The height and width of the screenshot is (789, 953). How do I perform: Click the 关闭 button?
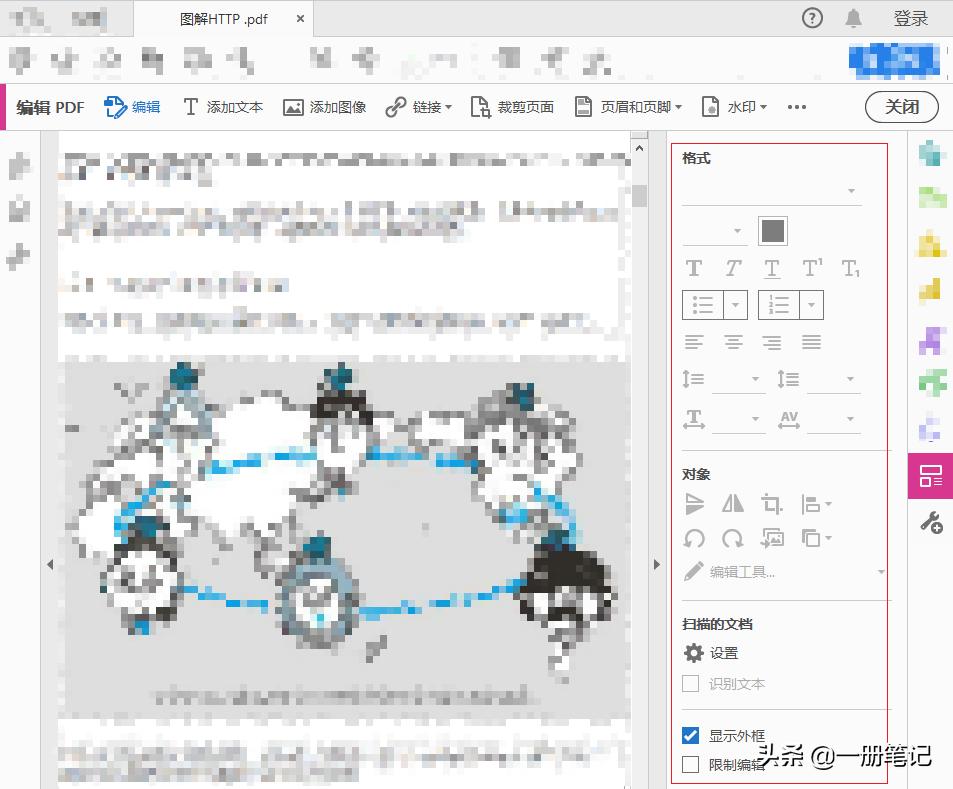click(901, 106)
